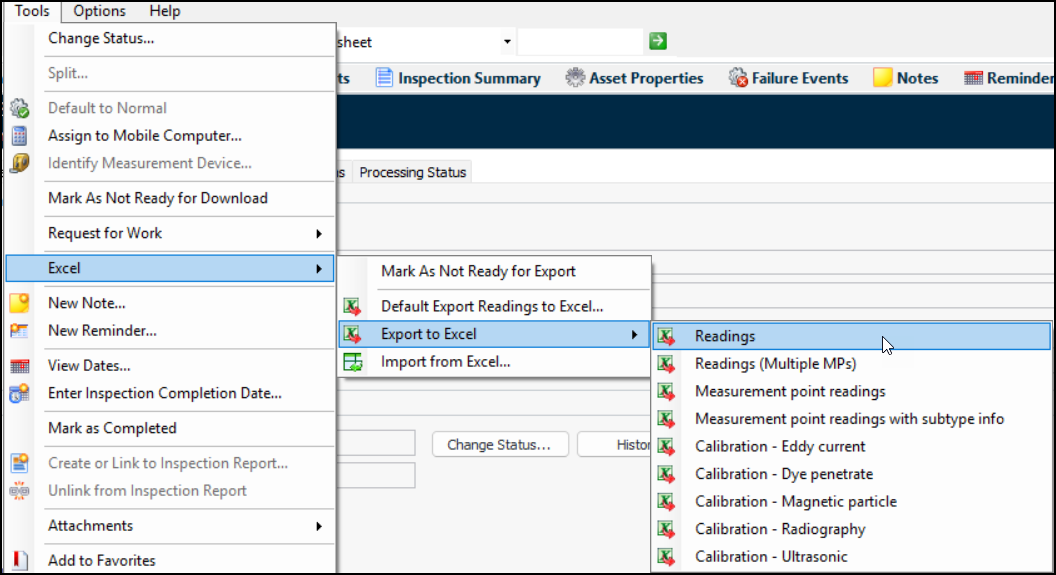
Task: Open the dropdown arrow beside sheet field
Action: [507, 42]
